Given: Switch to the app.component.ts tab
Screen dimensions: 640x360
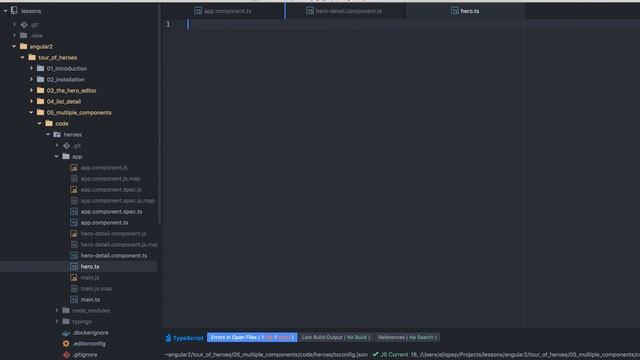Looking at the screenshot, I should coord(223,11).
